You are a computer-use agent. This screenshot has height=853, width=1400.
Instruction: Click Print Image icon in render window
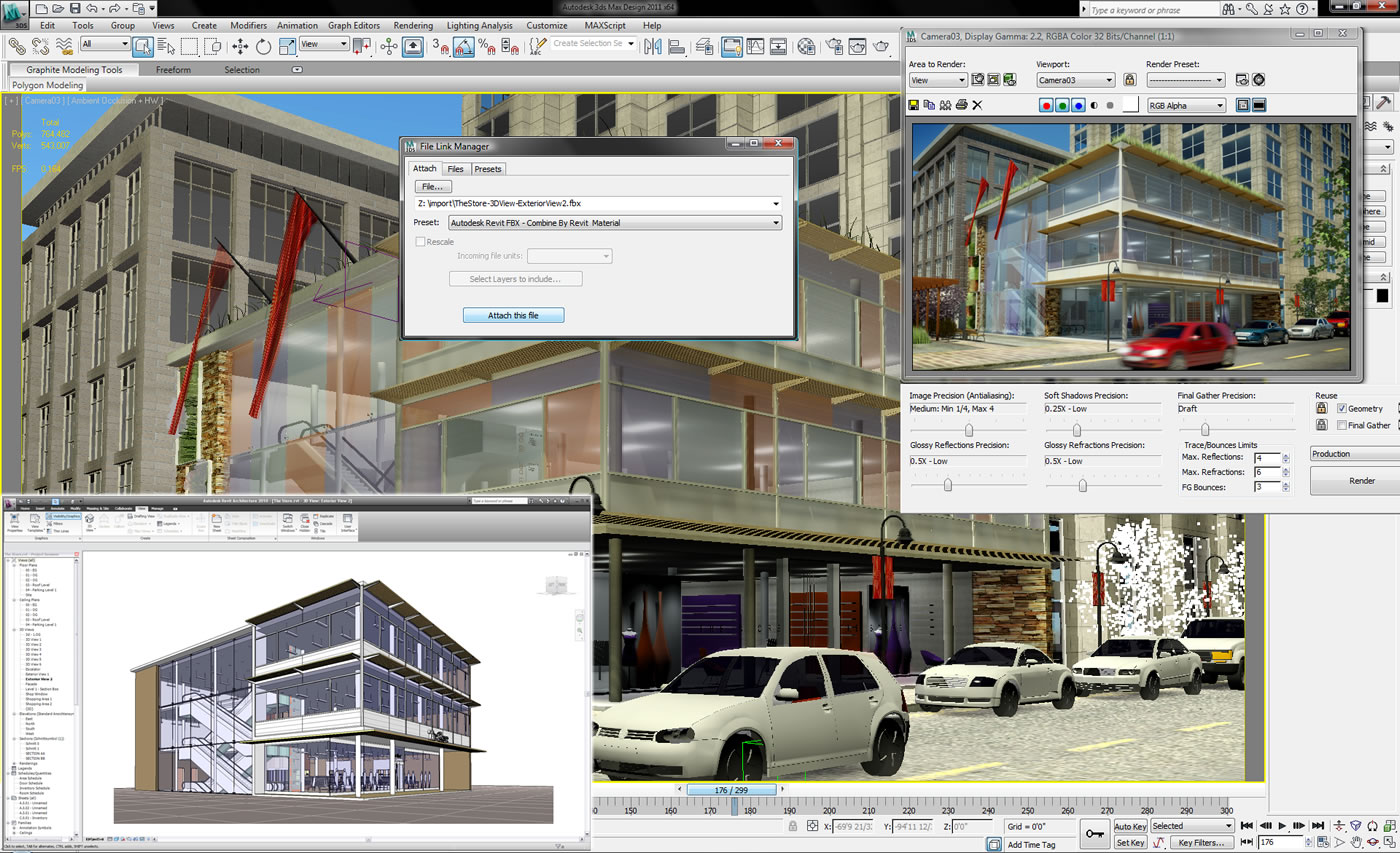click(961, 105)
